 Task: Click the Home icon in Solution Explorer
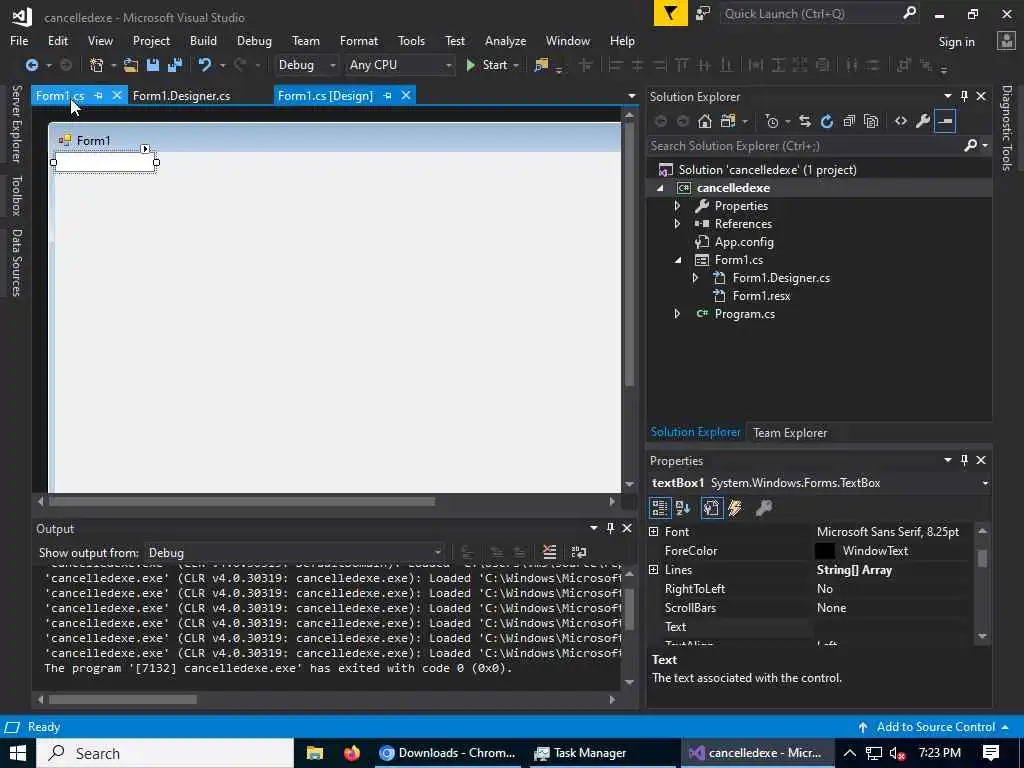click(704, 121)
